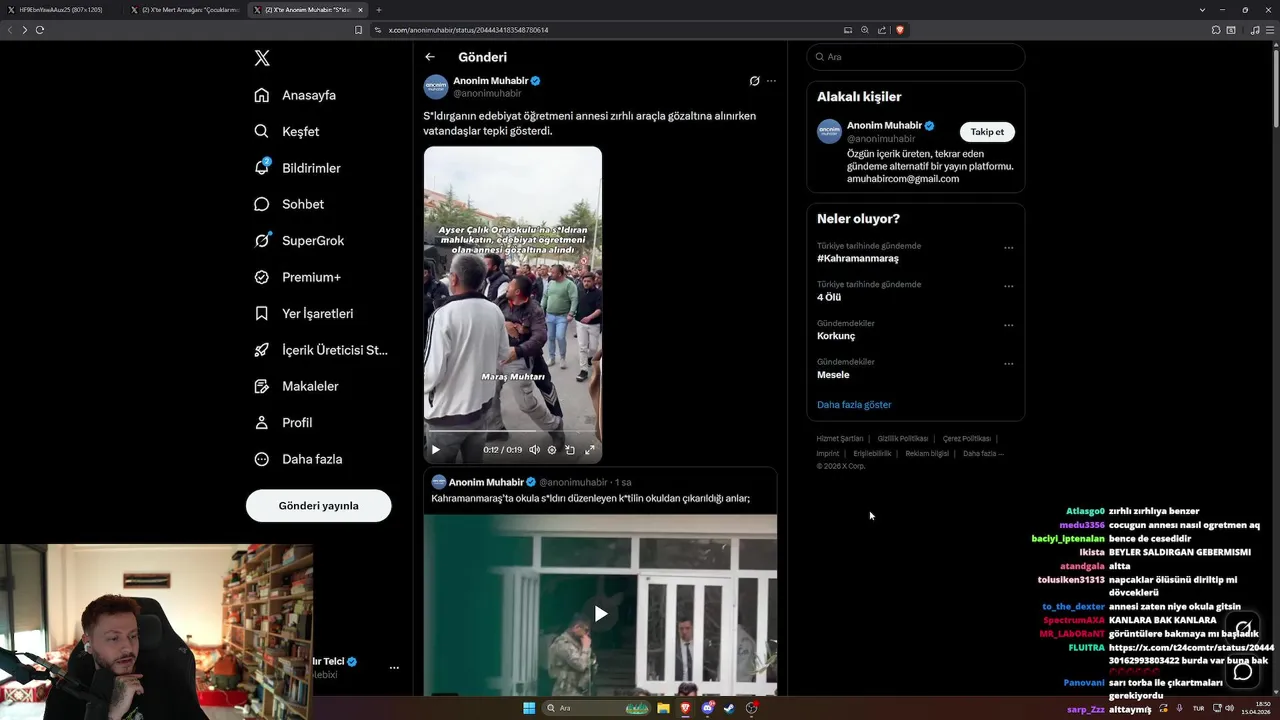Open the @anonimuhabir handle under author name
Image resolution: width=1280 pixels, height=720 pixels.
click(x=487, y=93)
